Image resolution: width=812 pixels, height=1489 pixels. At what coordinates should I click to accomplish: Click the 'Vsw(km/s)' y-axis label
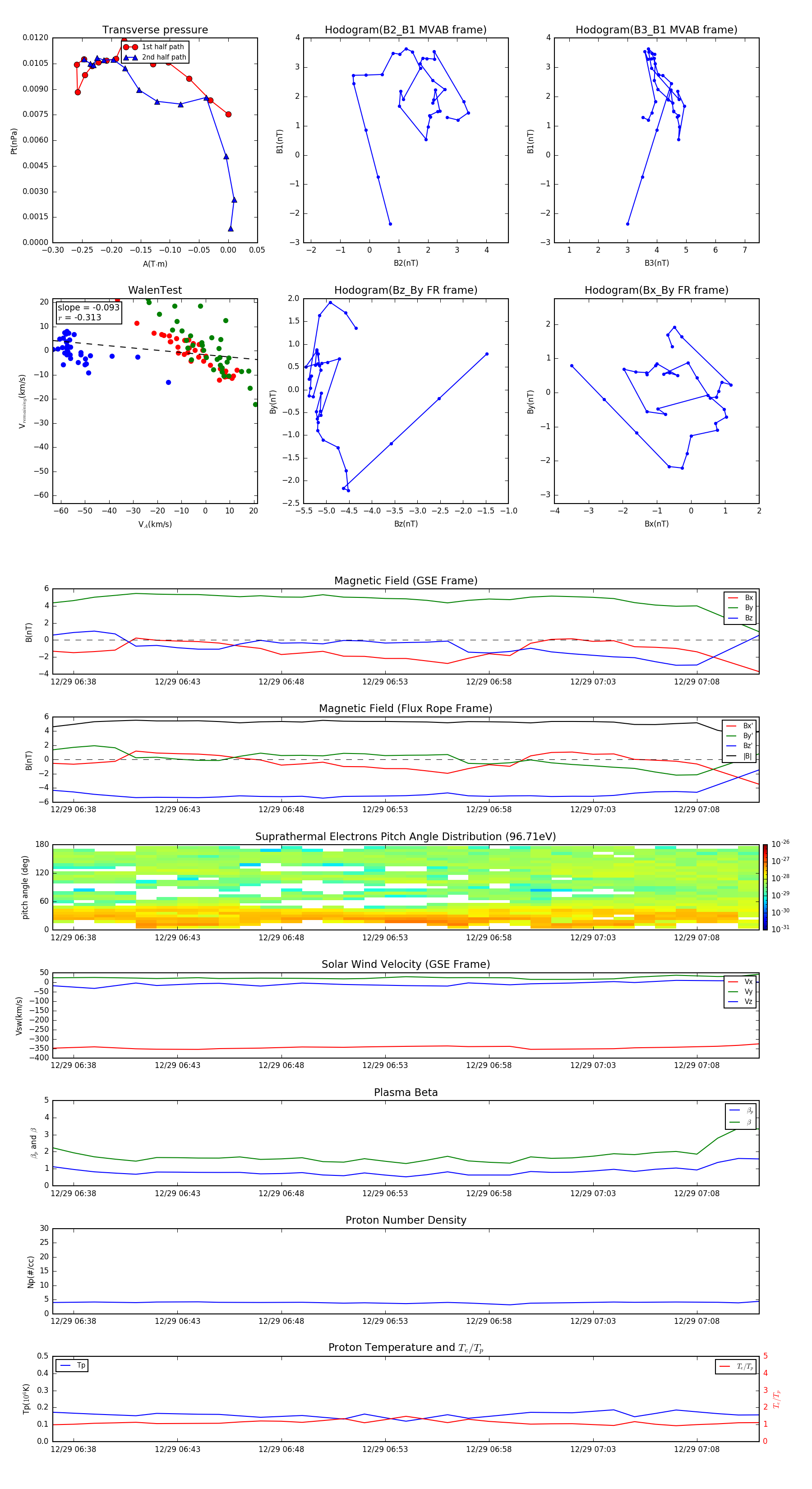(x=18, y=1016)
